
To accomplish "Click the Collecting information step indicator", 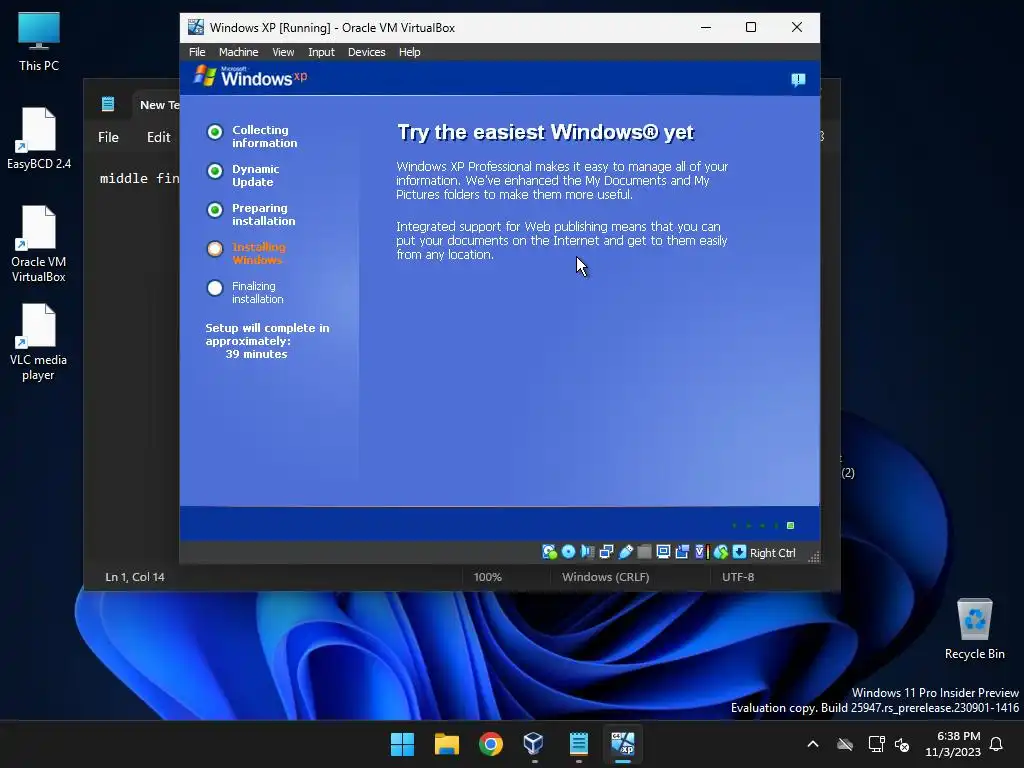I will tap(215, 132).
